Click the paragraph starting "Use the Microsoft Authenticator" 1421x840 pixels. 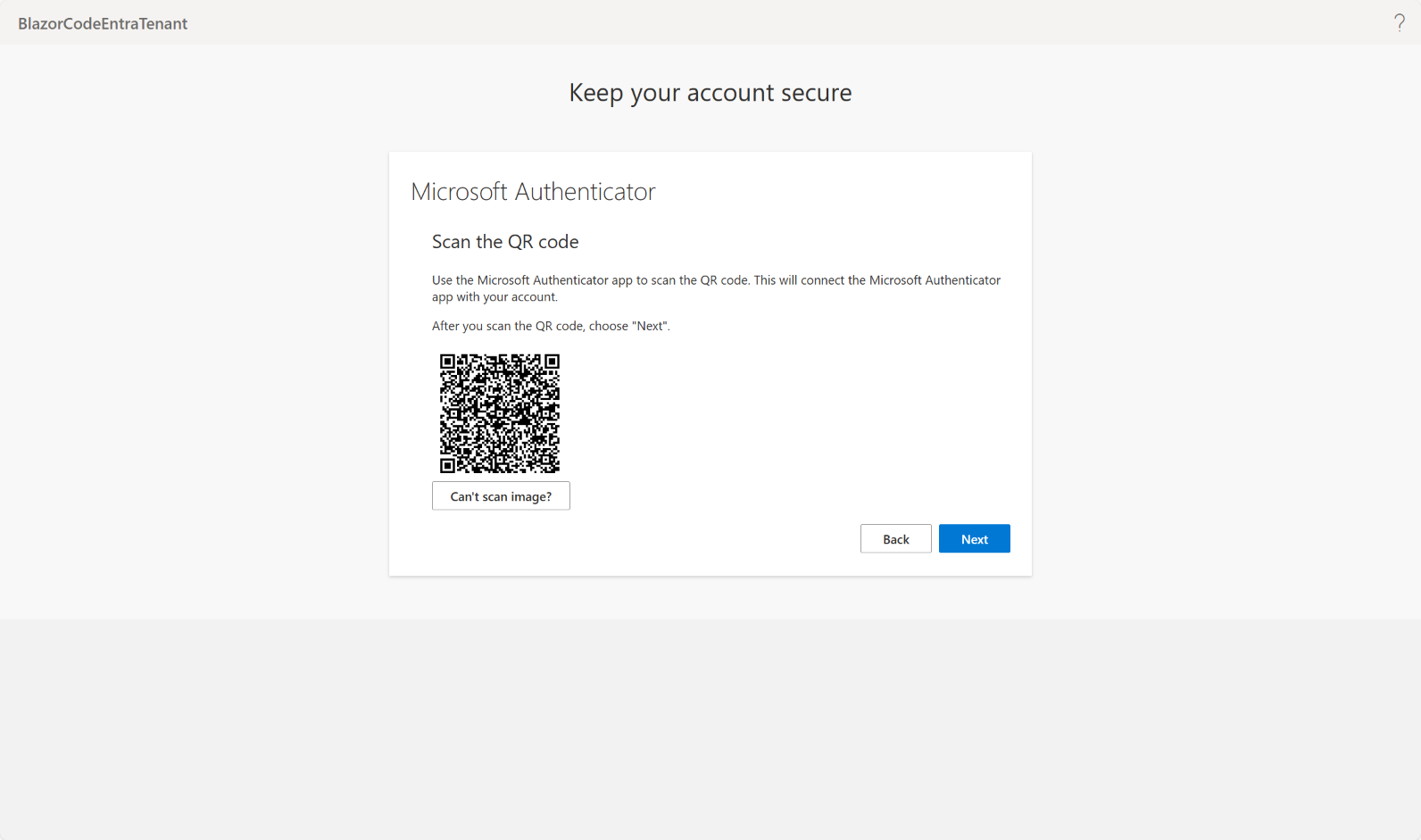coord(716,280)
